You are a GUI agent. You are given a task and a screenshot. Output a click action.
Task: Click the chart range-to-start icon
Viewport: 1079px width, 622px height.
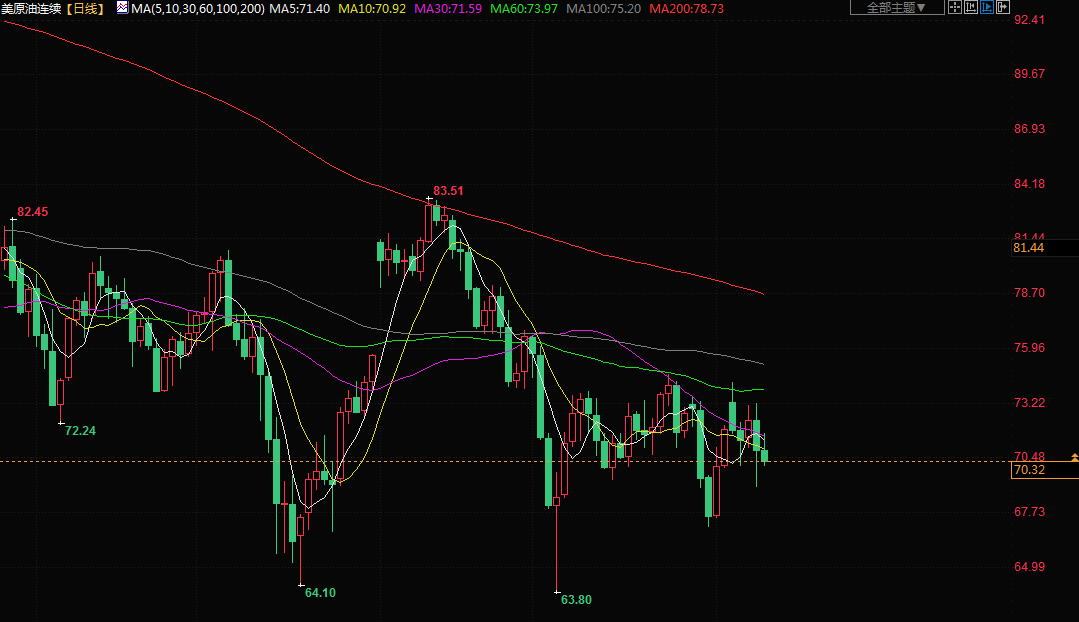971,7
